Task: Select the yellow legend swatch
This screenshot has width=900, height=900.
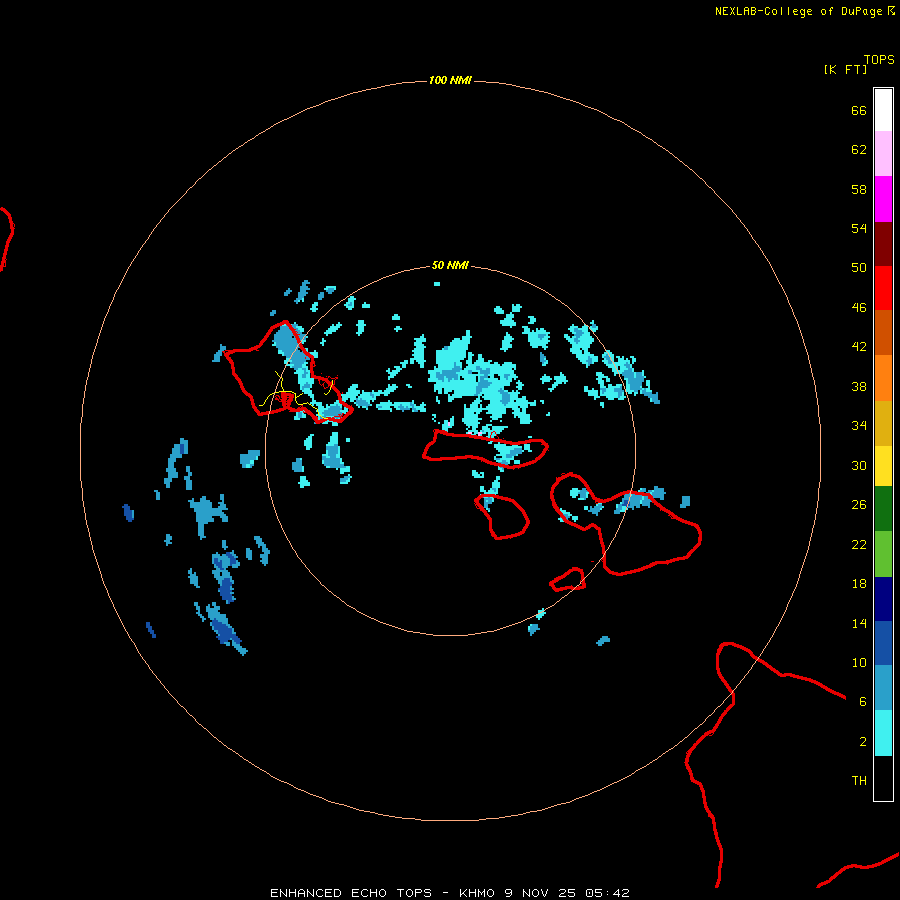Action: pos(883,466)
